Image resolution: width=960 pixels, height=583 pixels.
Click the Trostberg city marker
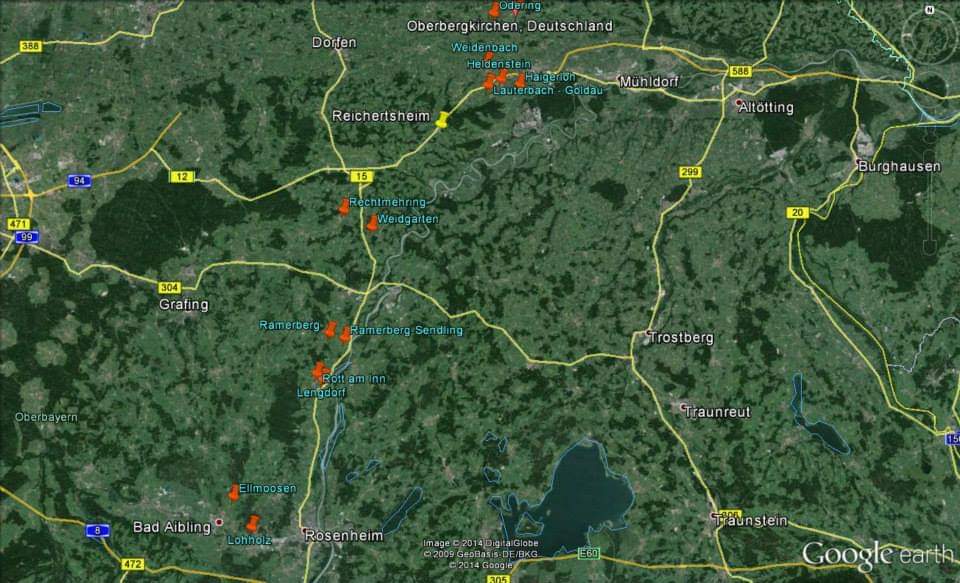point(650,333)
